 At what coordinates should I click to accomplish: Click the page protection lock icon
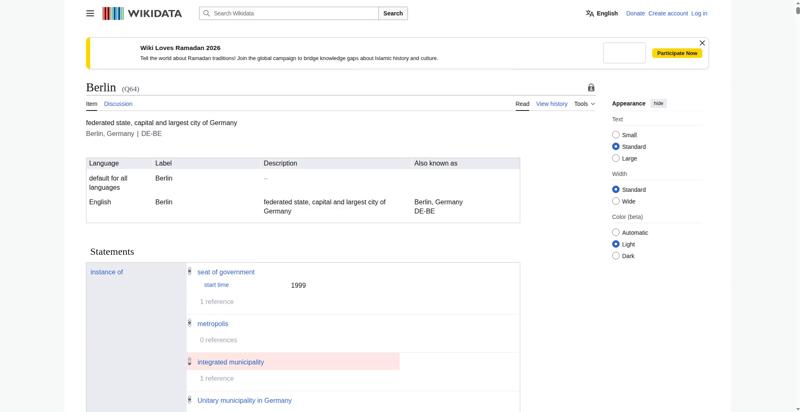click(591, 88)
